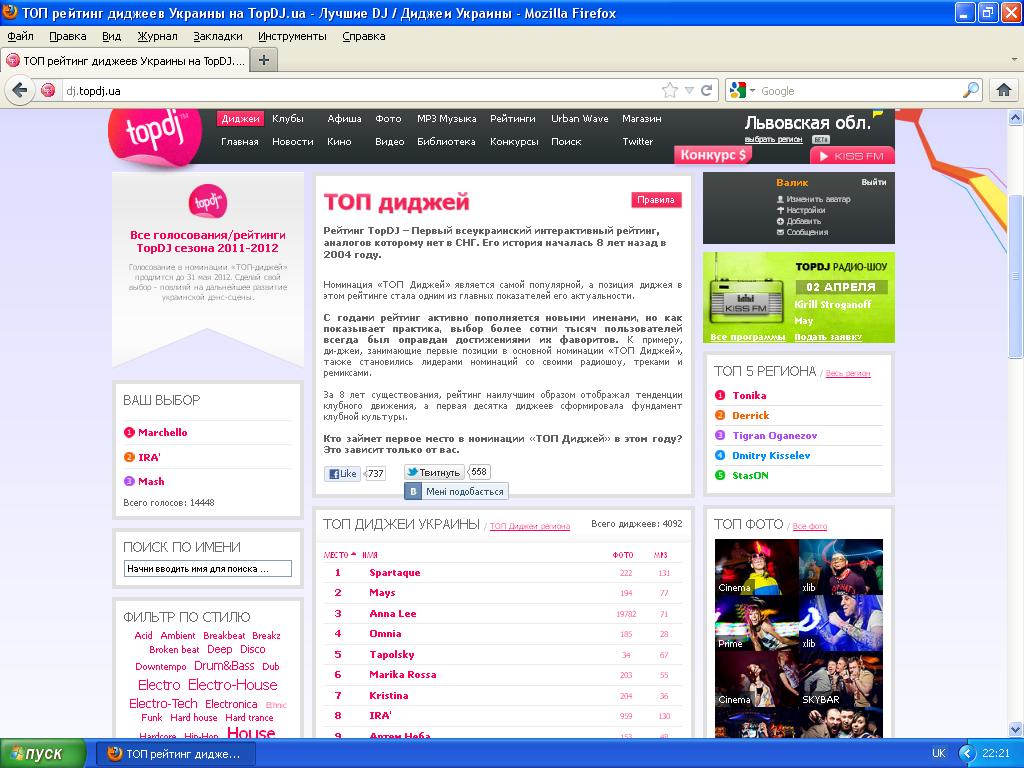
Task: Click the Firefox back arrow button
Action: [x=20, y=90]
